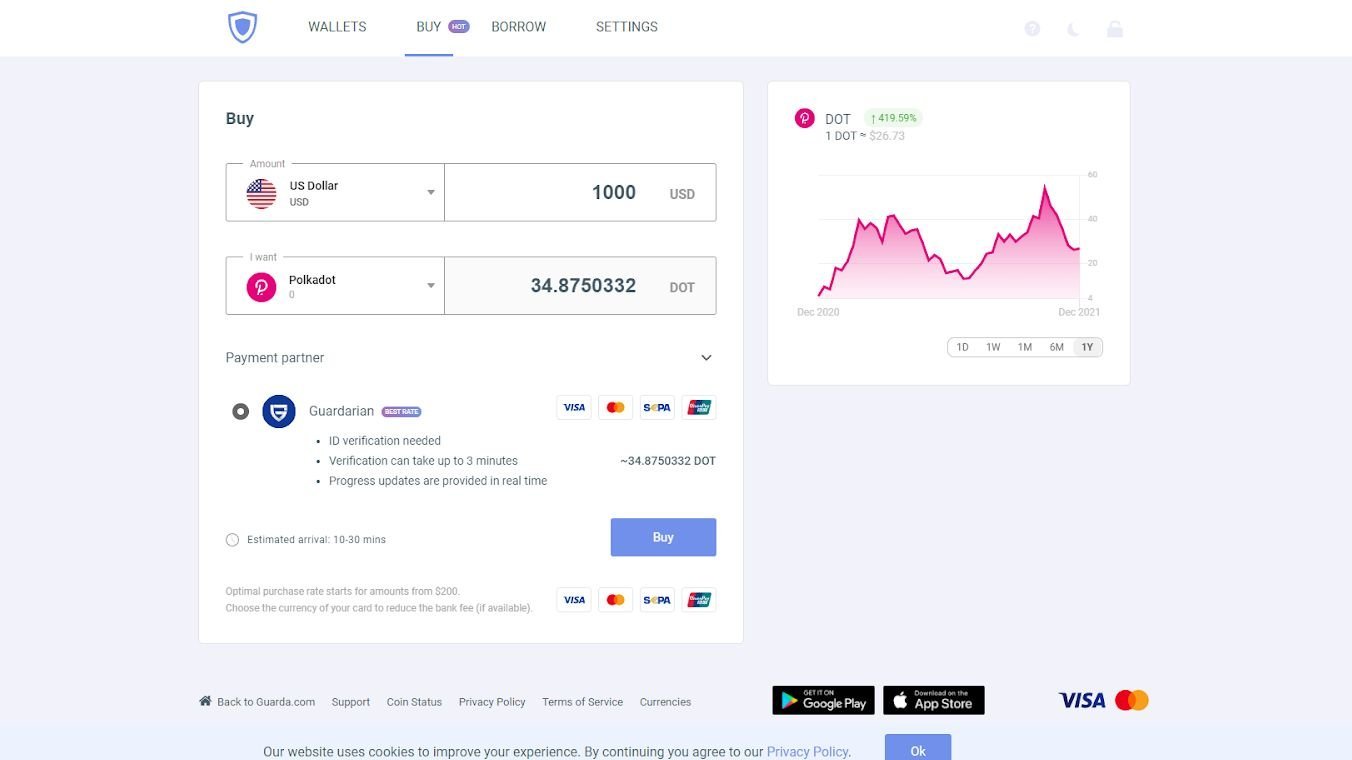Collapse the Payment partner section
The width and height of the screenshot is (1352, 760).
705,357
